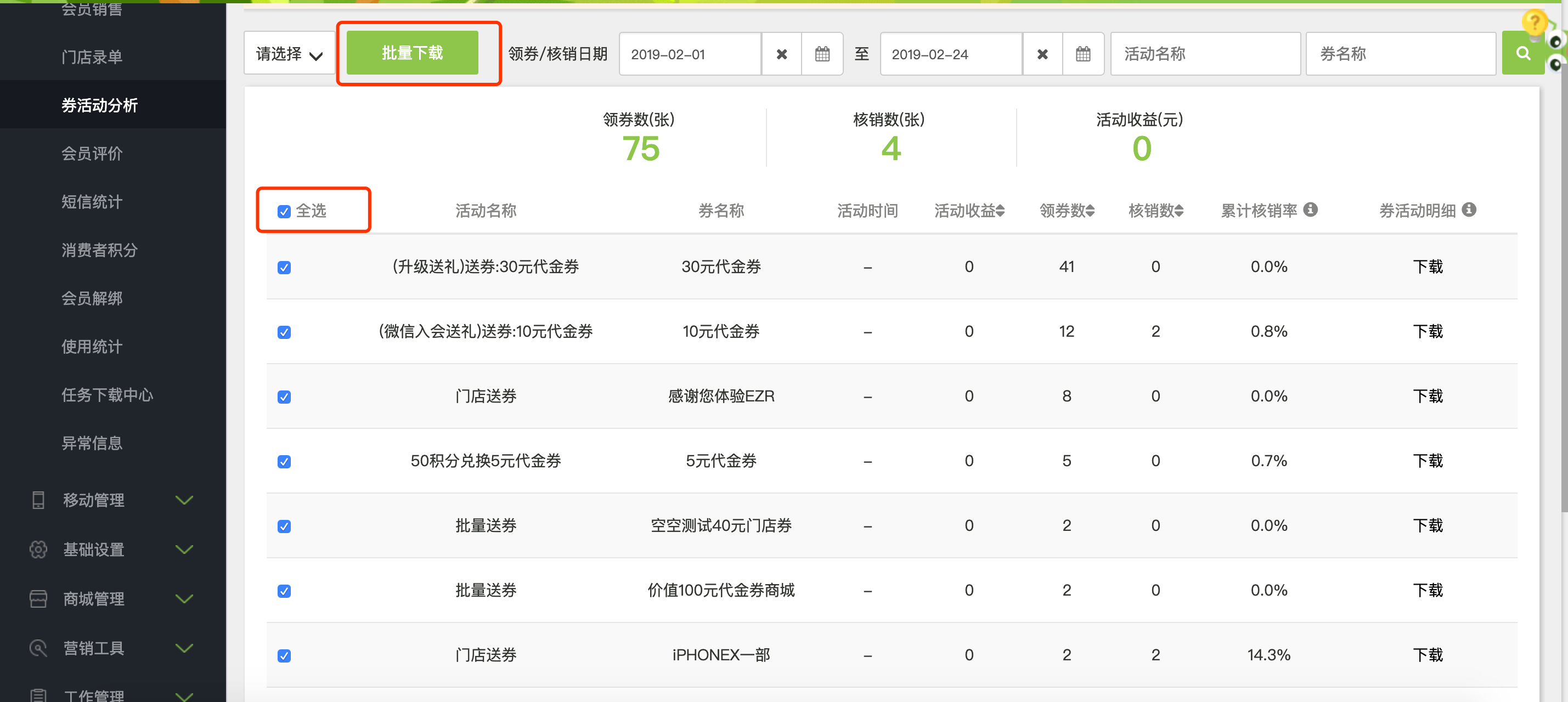Clear the 2019-02-24 end date
This screenshot has height=702, width=1568.
1042,54
